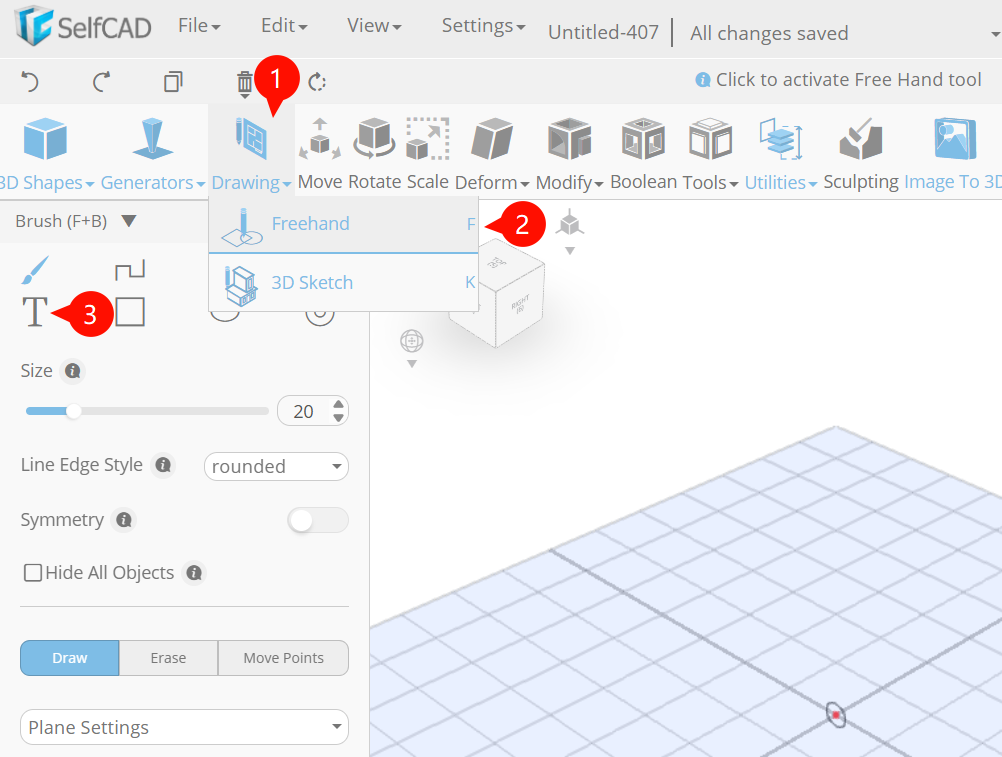This screenshot has height=757, width=1002.
Task: Expand the Brush (F+B) selector arrow
Action: tap(129, 221)
